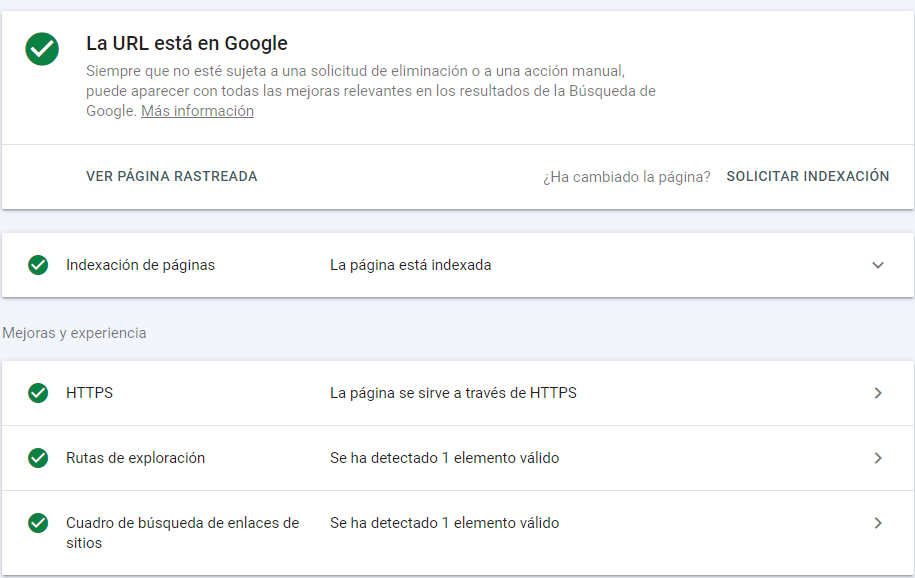Open Cuadro de búsqueda de enlaces de sitios label
This screenshot has height=578, width=915.
pyautogui.click(x=182, y=532)
